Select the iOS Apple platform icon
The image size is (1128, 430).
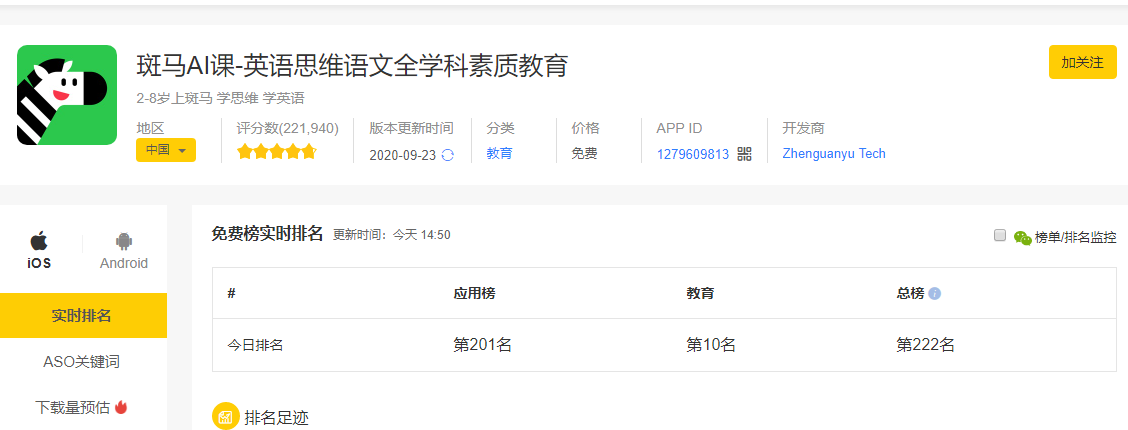click(x=40, y=240)
